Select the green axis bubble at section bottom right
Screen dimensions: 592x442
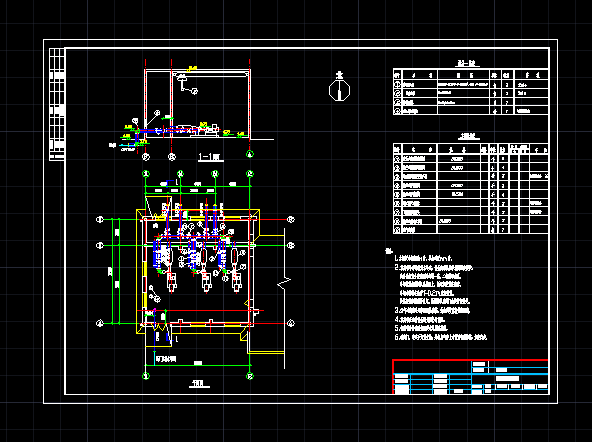coord(250,154)
